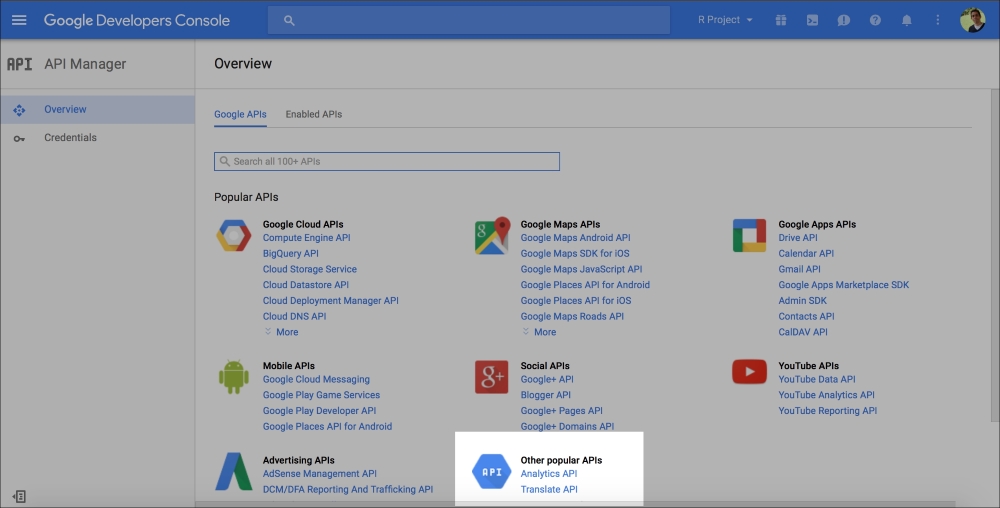Open CalDAV API link
This screenshot has width=1000, height=508.
coord(803,332)
